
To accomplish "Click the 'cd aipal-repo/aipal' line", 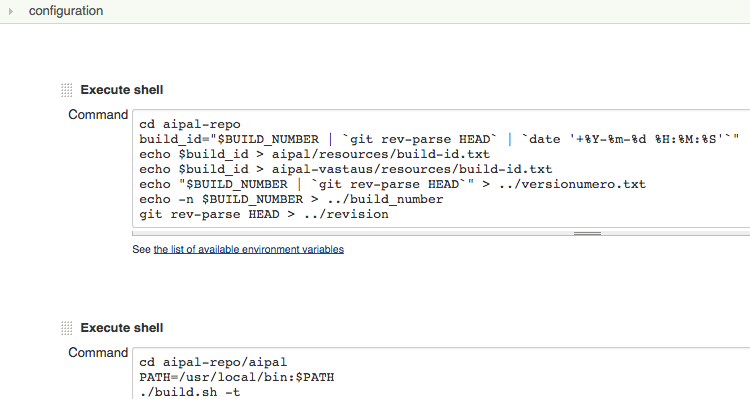I will pos(213,362).
